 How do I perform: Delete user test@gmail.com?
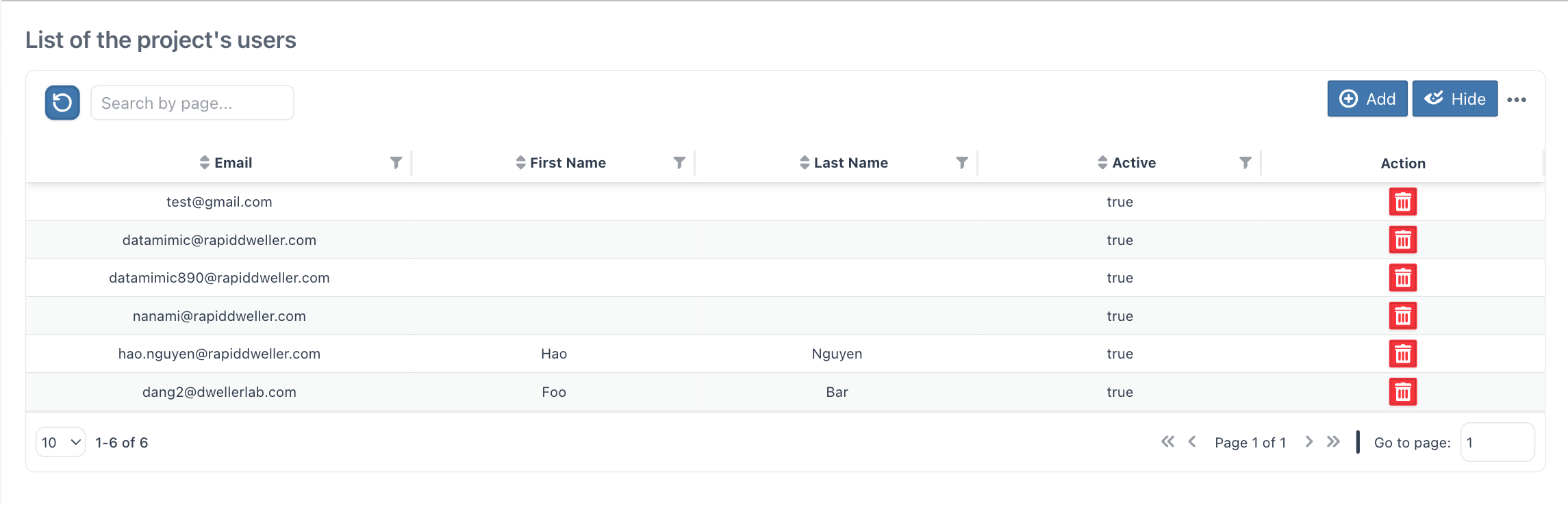[1403, 202]
